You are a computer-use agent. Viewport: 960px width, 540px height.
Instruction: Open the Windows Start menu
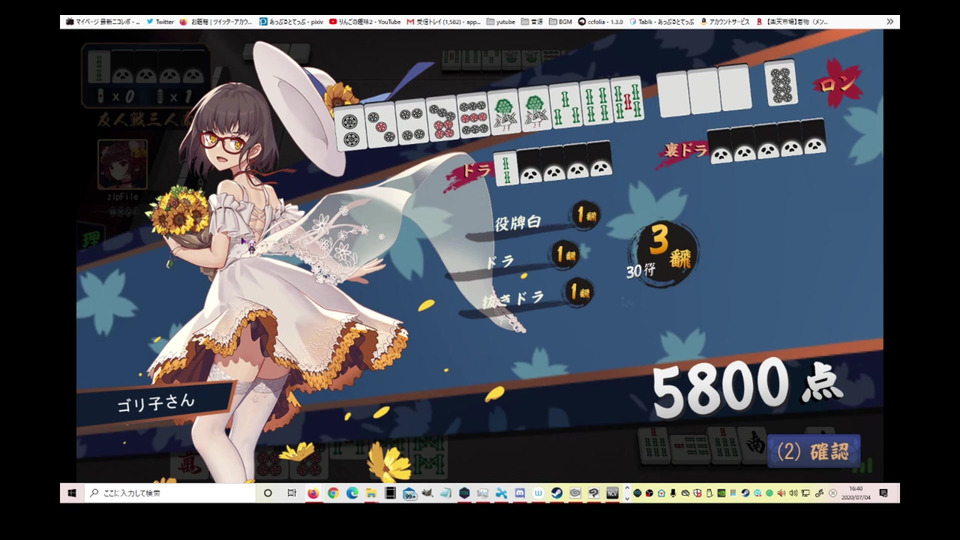(72, 493)
